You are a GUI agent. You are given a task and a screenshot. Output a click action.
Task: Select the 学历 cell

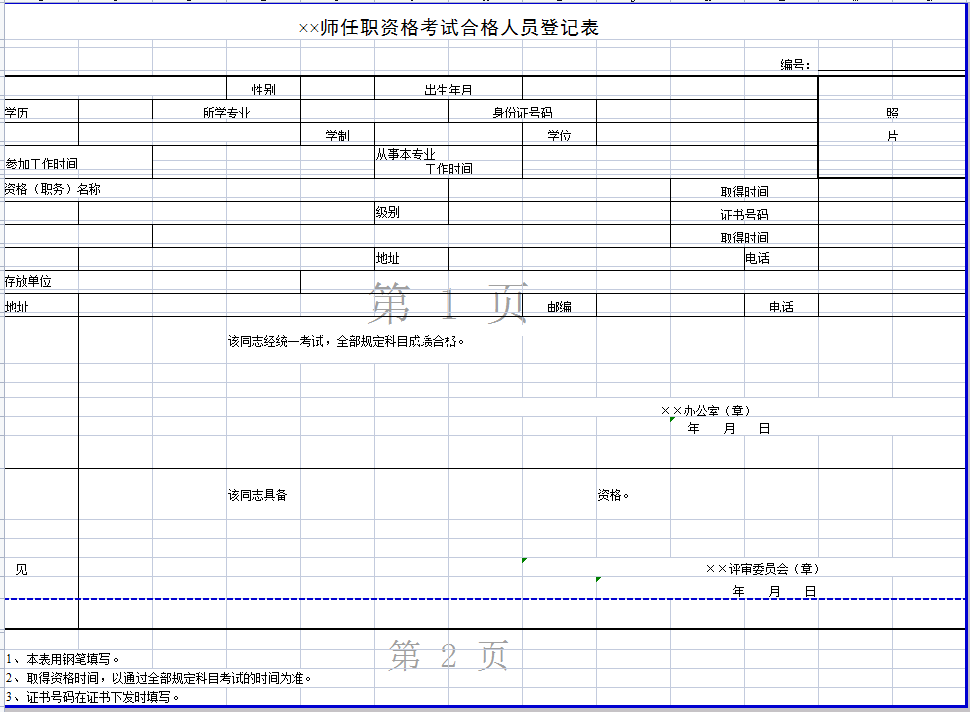[17, 112]
